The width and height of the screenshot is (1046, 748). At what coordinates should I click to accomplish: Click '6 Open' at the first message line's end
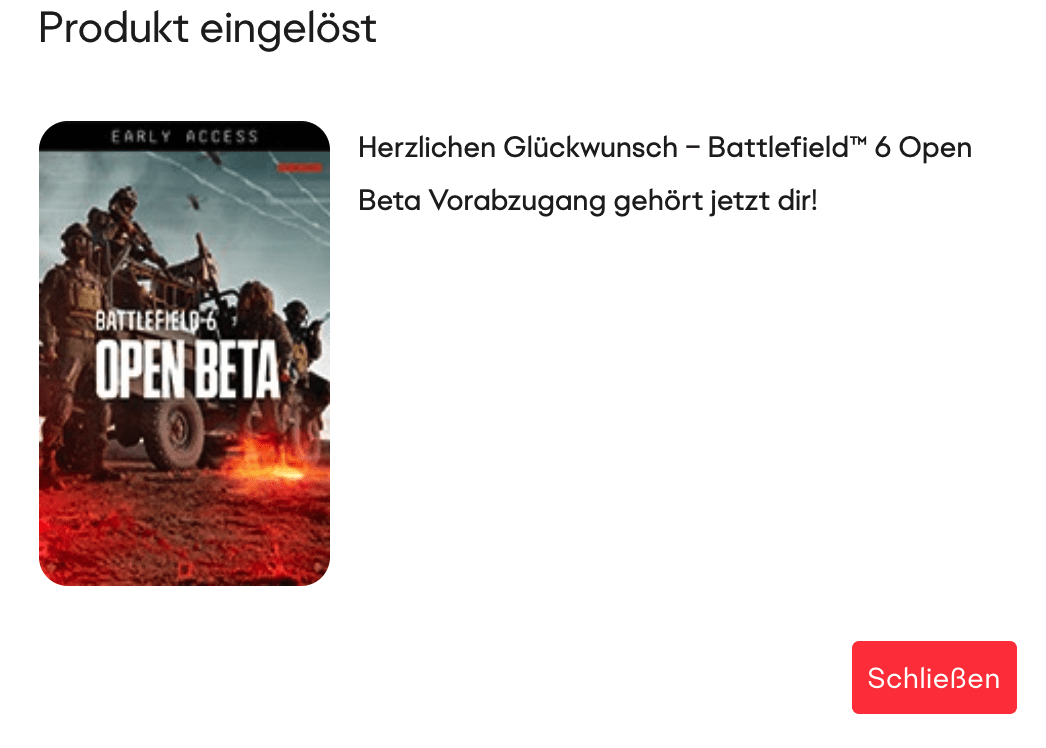(923, 147)
